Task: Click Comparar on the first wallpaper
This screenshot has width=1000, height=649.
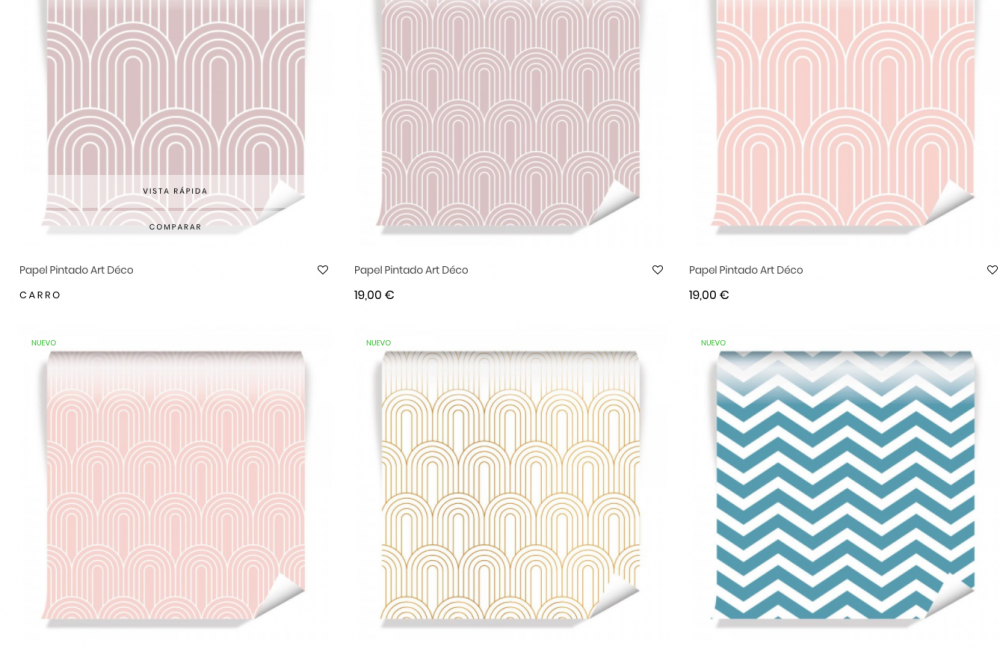Action: (x=175, y=226)
